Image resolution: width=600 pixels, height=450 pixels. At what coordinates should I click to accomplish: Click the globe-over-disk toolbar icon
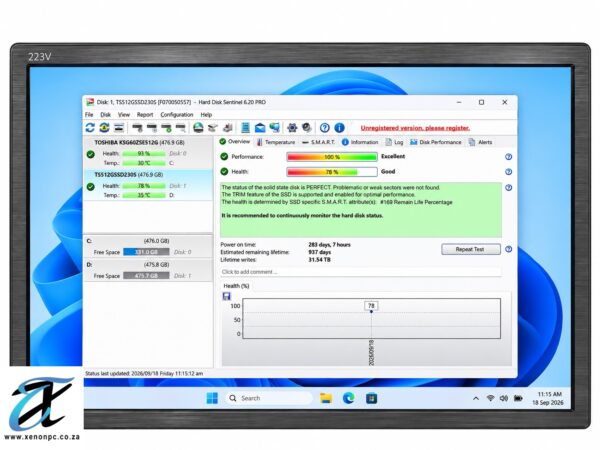tap(198, 127)
